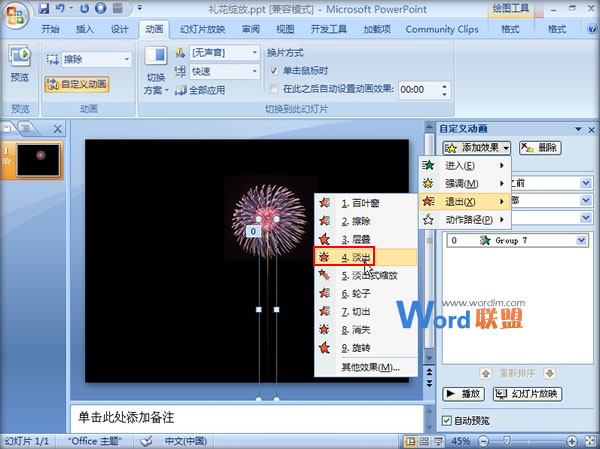Click the 播放 play button
Viewport: 600px width, 449px height.
click(x=463, y=394)
